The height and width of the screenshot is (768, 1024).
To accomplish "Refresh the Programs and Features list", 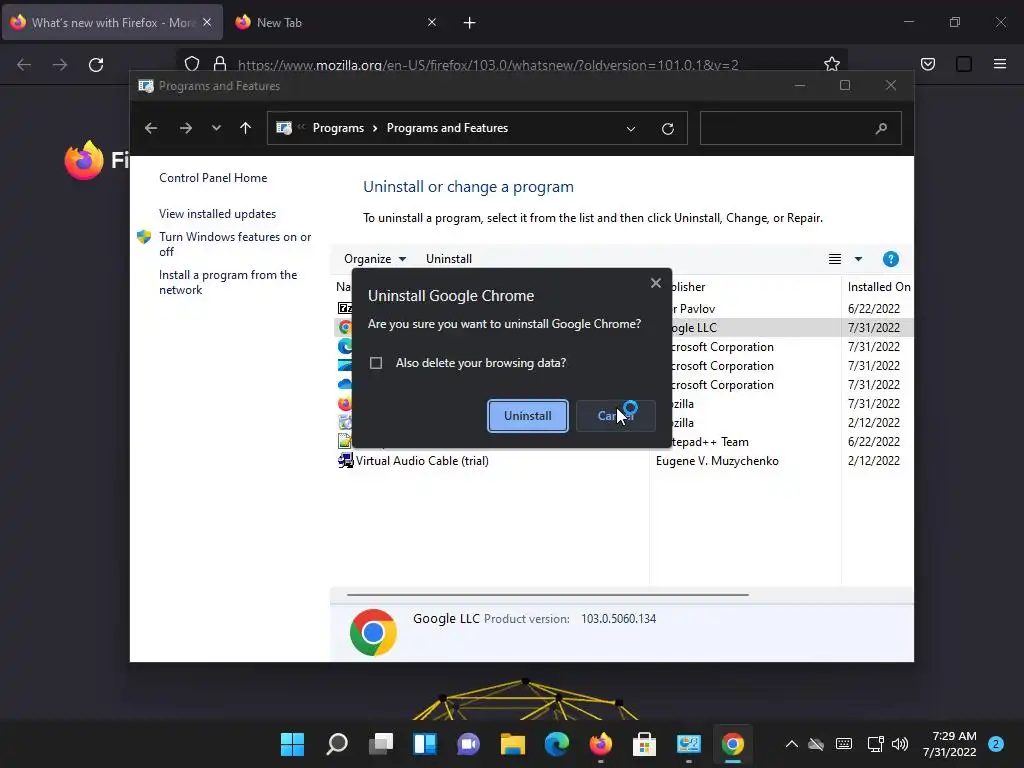I will 667,129.
